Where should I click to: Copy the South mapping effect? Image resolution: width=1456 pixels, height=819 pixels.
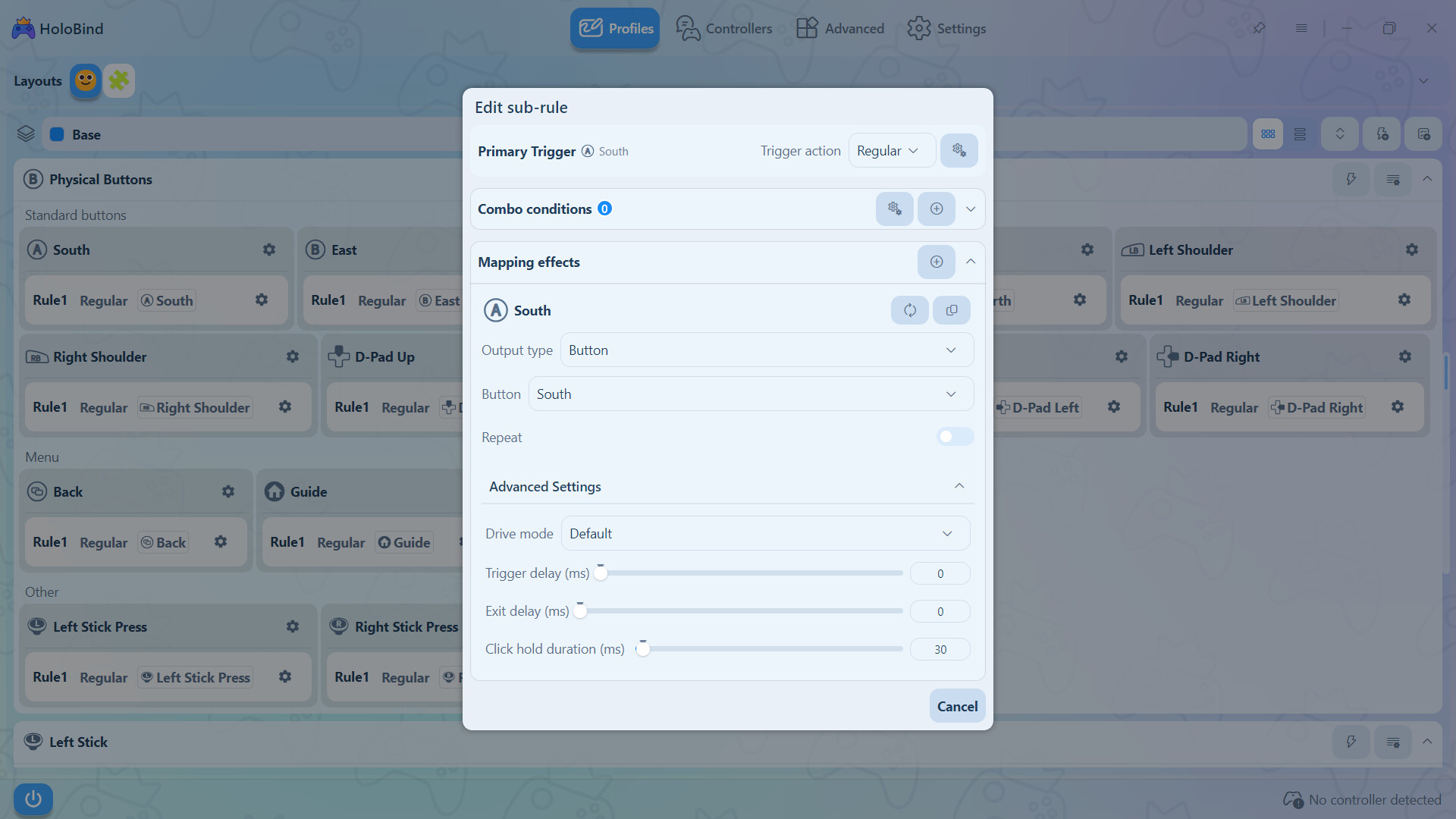pyautogui.click(x=951, y=310)
